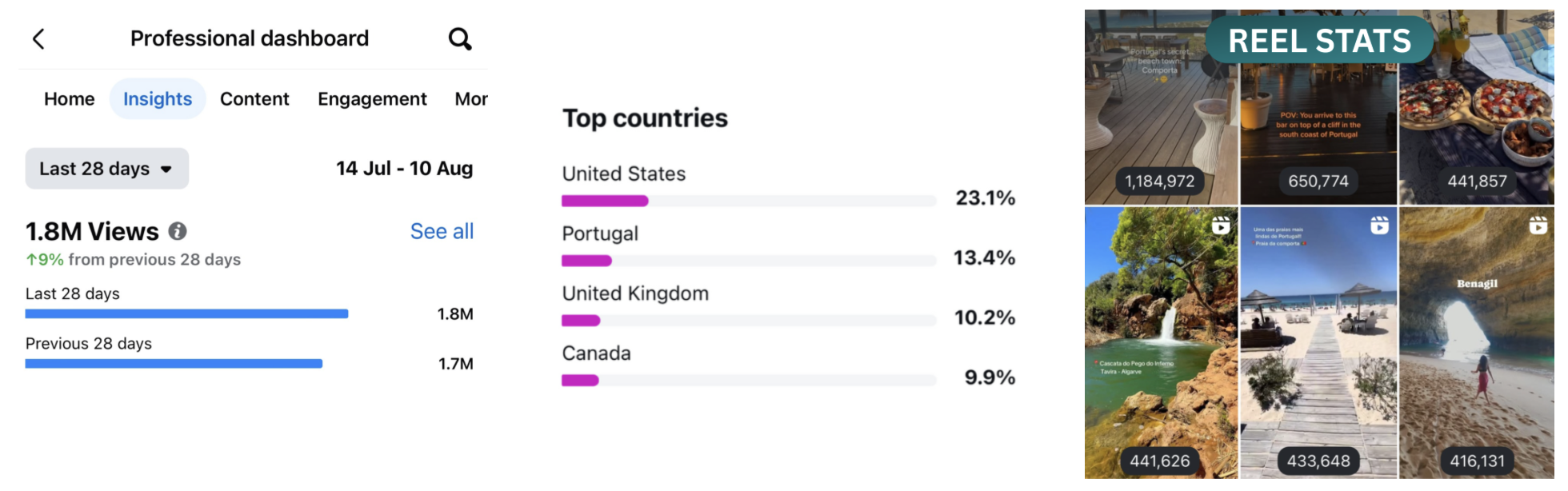Viewport: 1568px width, 491px height.
Task: Open the reel with 650,774 views
Action: [x=1318, y=107]
